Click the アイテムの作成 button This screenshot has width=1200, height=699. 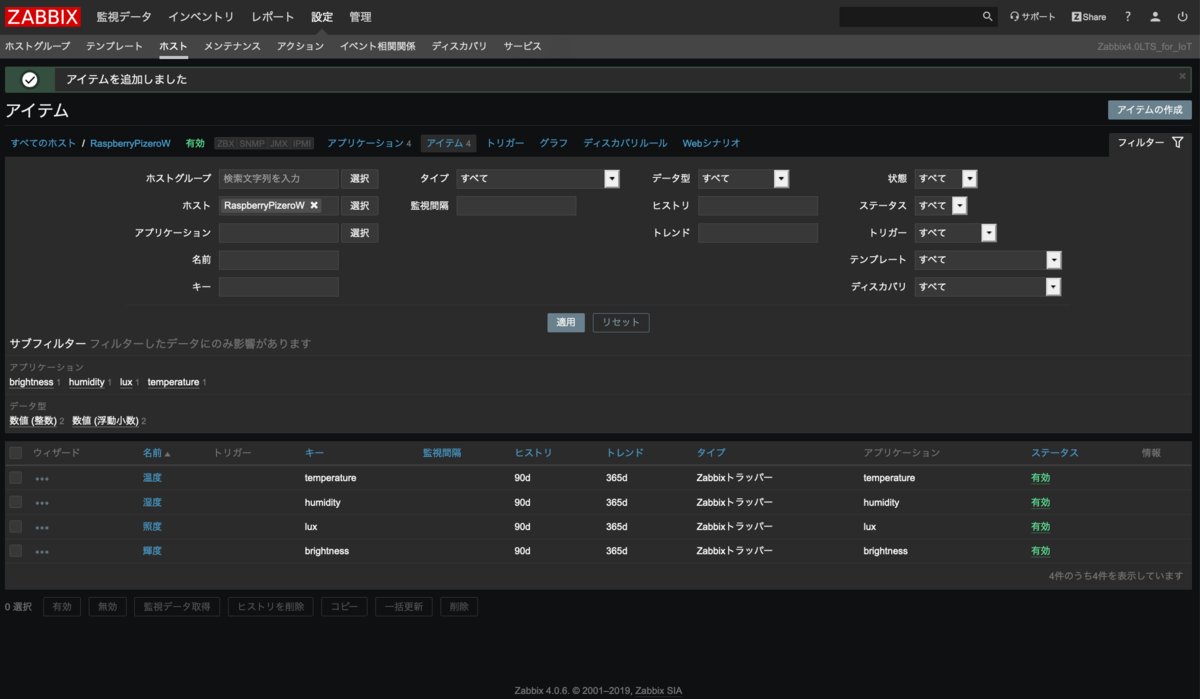1150,109
